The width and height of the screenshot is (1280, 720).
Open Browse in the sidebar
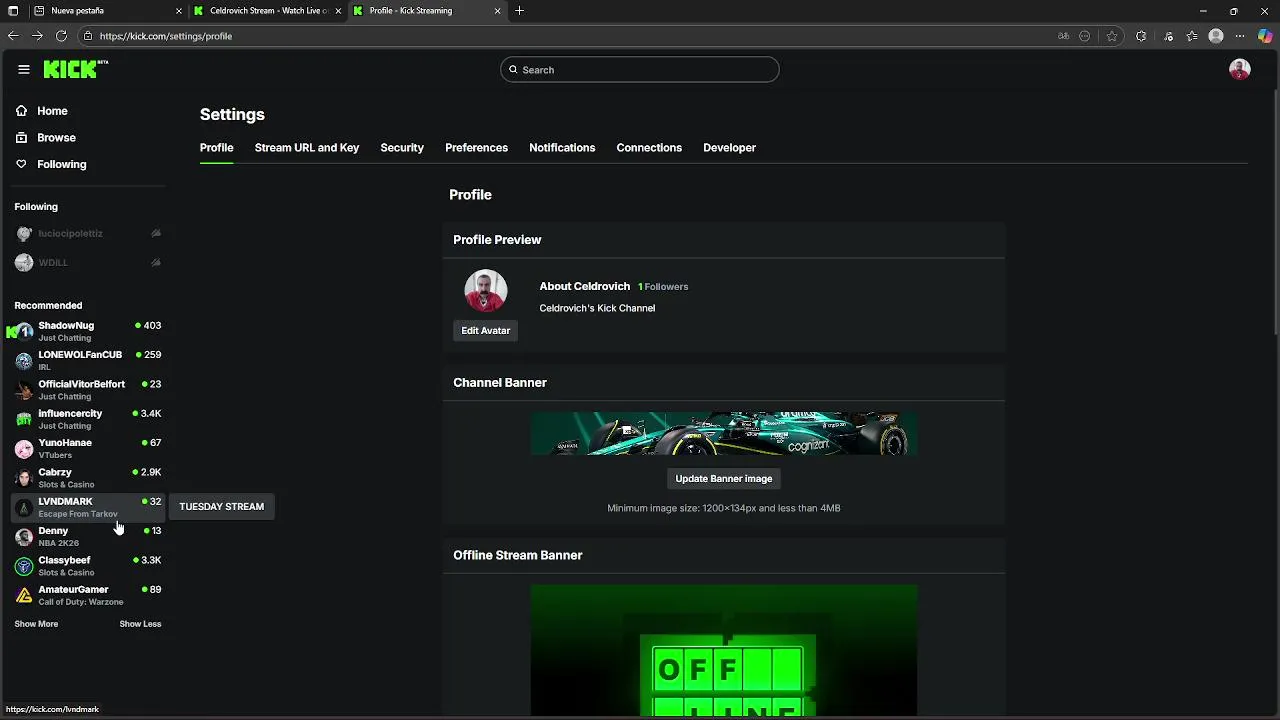[x=56, y=138]
